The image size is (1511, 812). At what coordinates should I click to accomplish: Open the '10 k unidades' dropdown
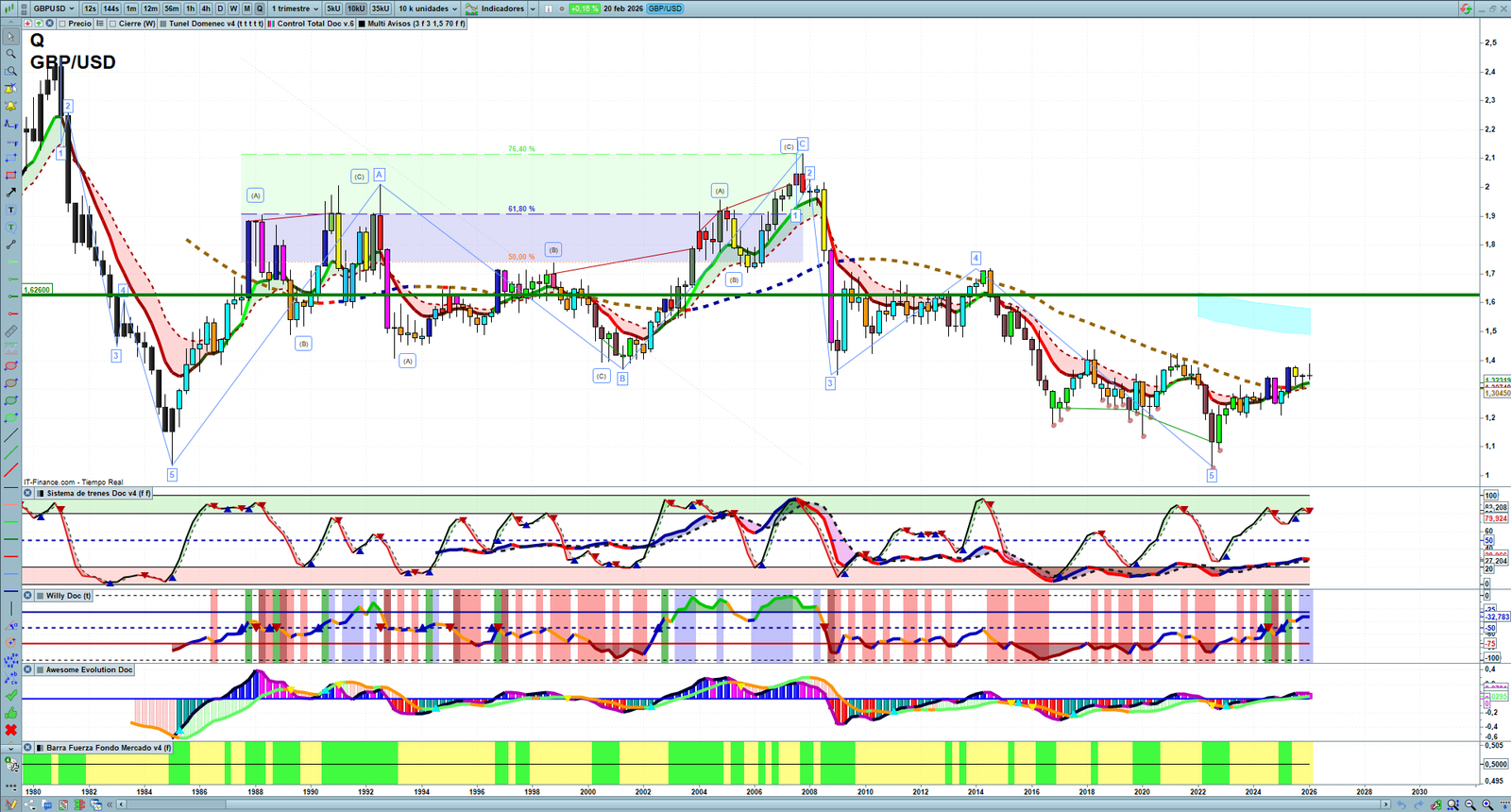tap(428, 8)
